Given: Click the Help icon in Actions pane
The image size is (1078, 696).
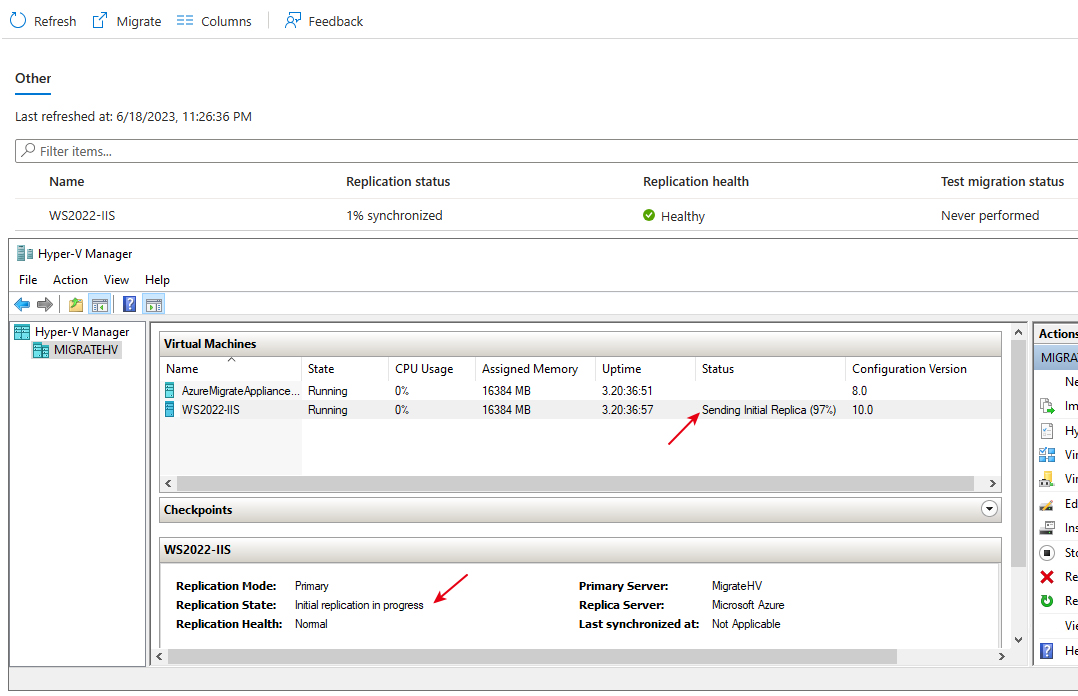Looking at the screenshot, I should point(1046,651).
